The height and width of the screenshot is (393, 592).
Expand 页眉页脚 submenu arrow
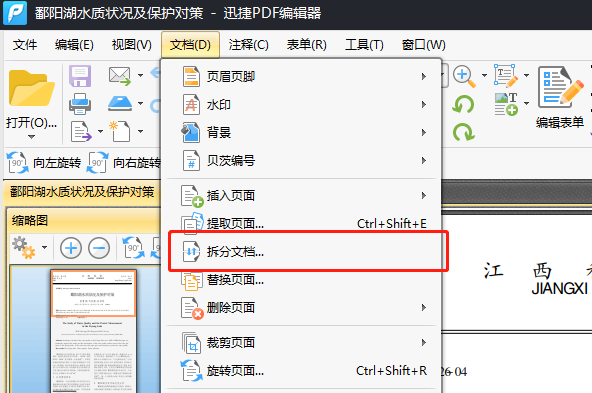point(424,77)
